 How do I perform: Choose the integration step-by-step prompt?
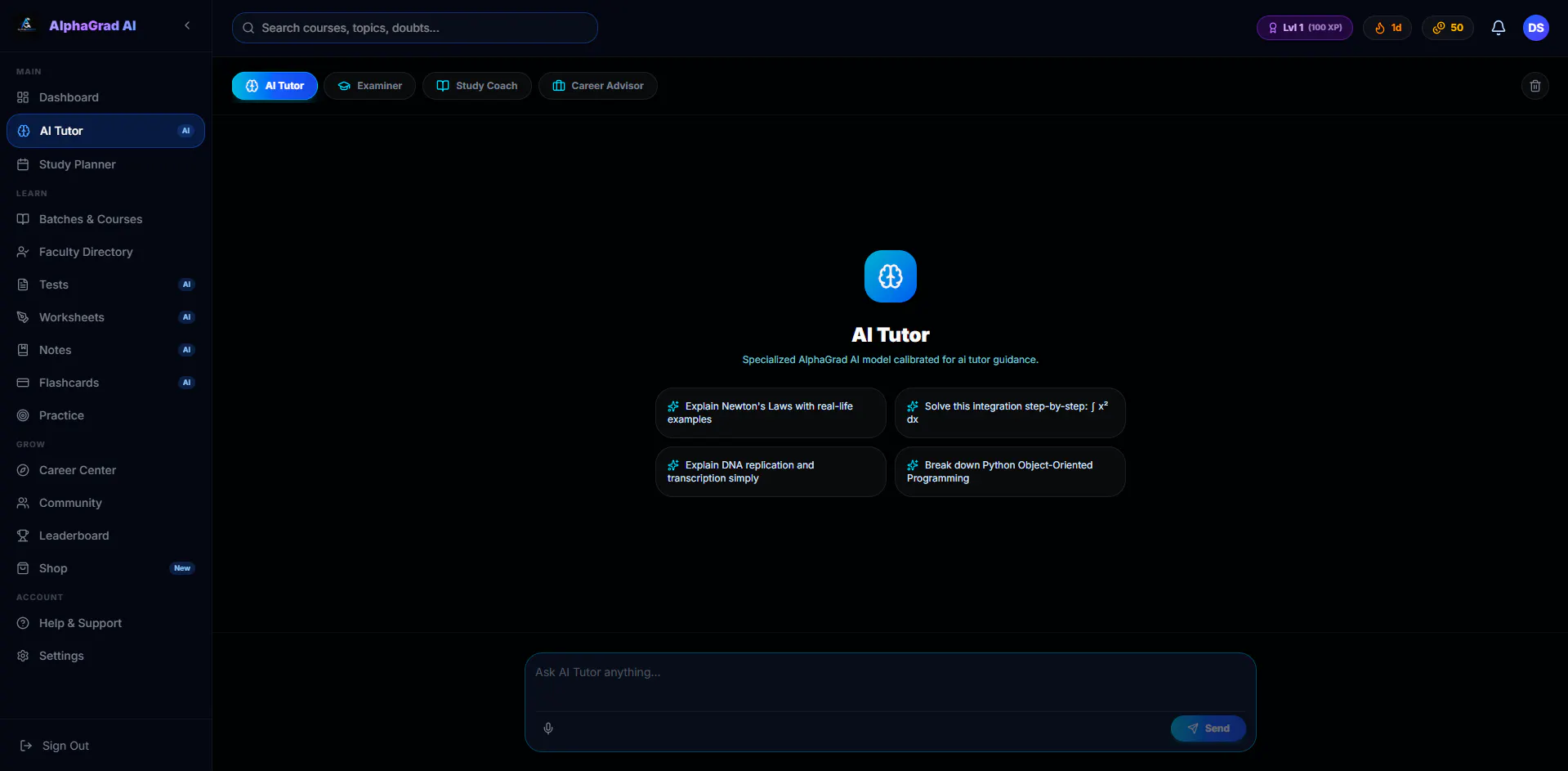(1010, 413)
